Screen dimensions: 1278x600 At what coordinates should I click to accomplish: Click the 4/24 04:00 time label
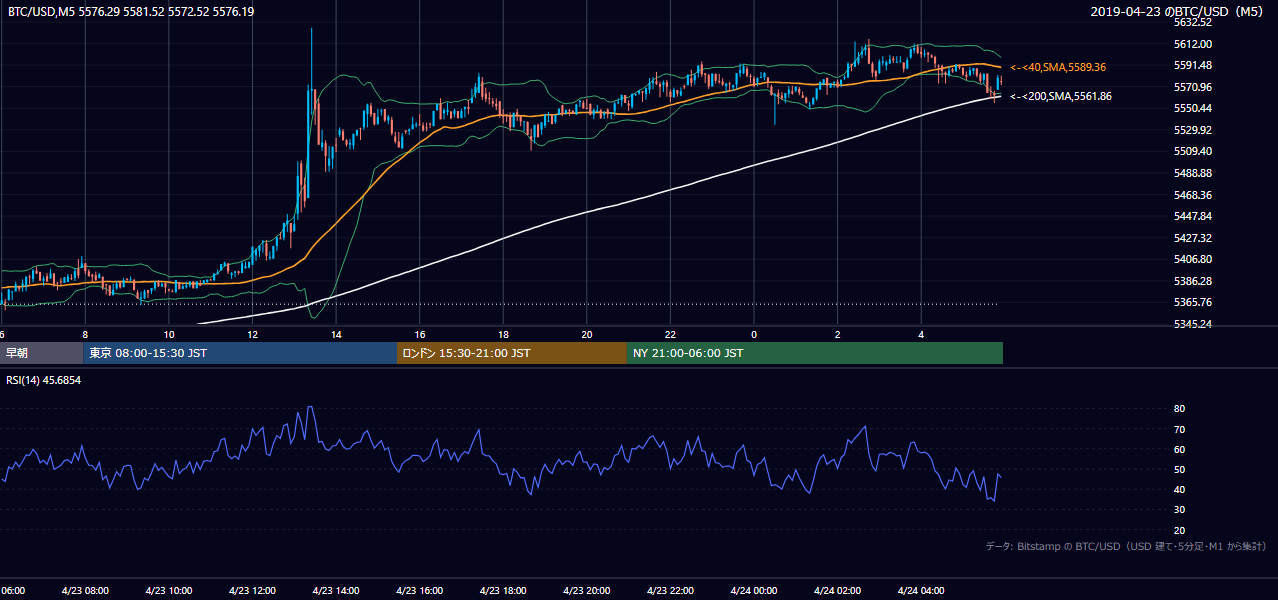(x=921, y=590)
